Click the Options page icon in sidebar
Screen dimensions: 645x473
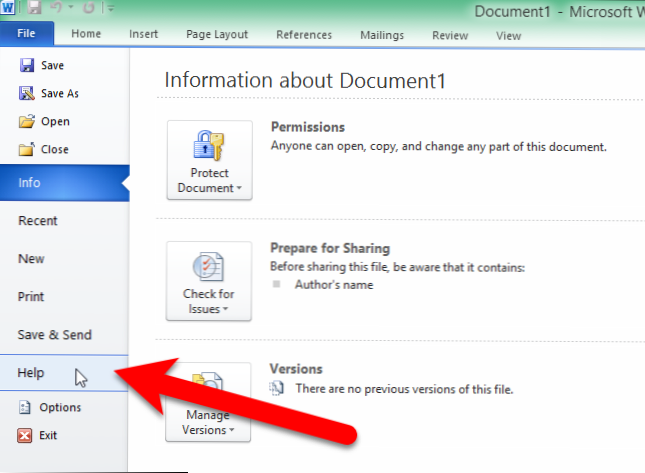coord(25,407)
